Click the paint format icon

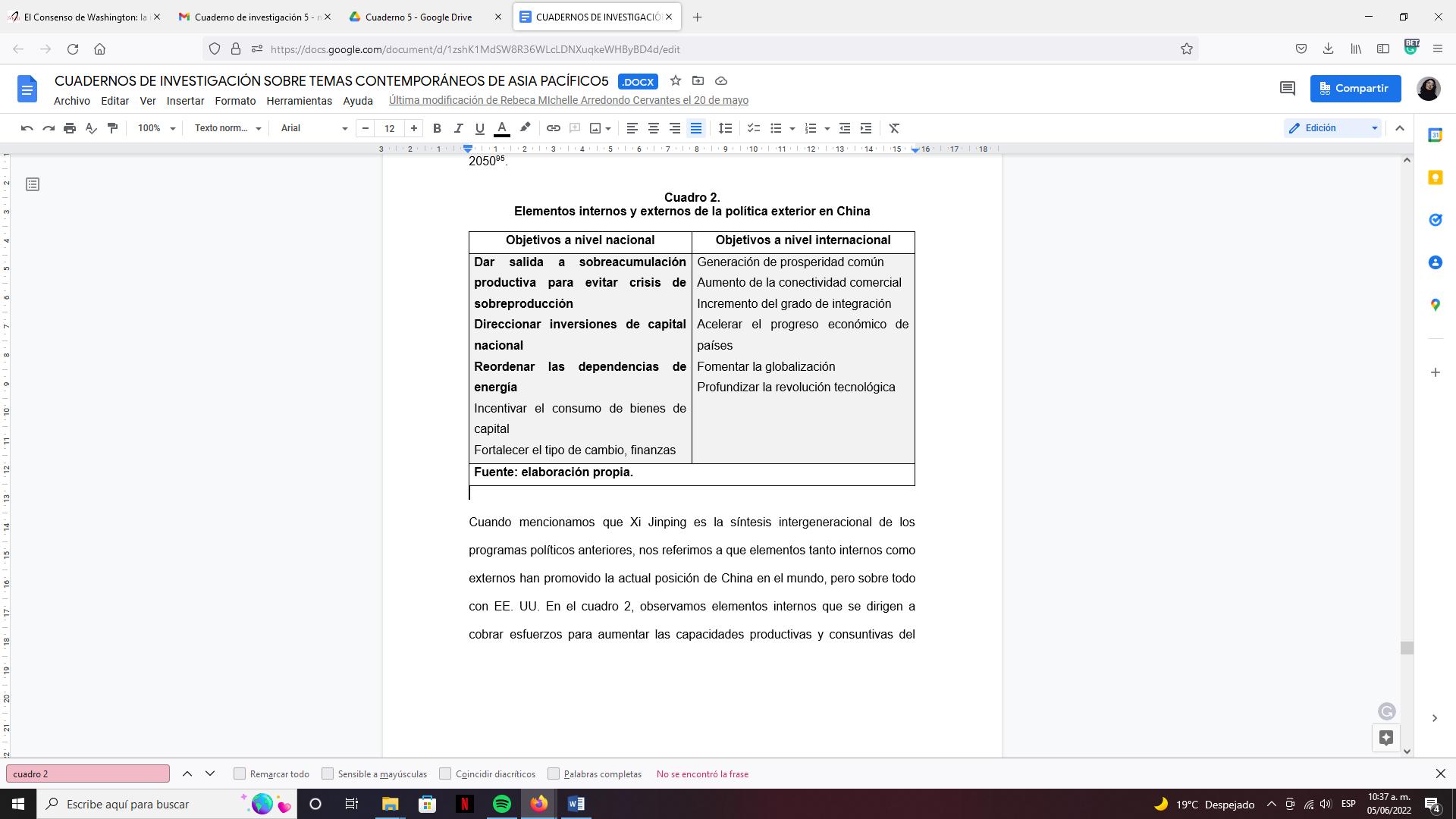tap(112, 128)
